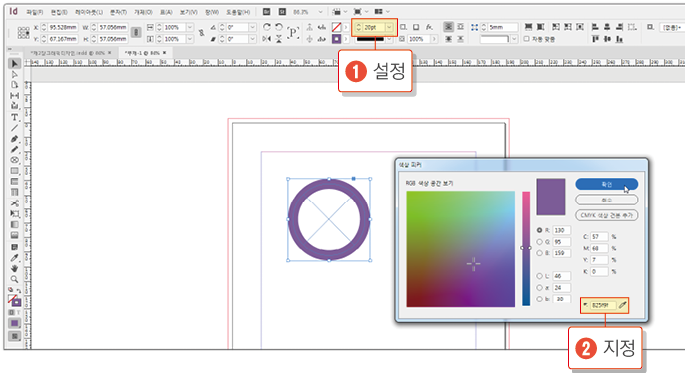This screenshot has height=373, width=685.
Task: Select the Rectangle tool
Action: tap(14, 171)
